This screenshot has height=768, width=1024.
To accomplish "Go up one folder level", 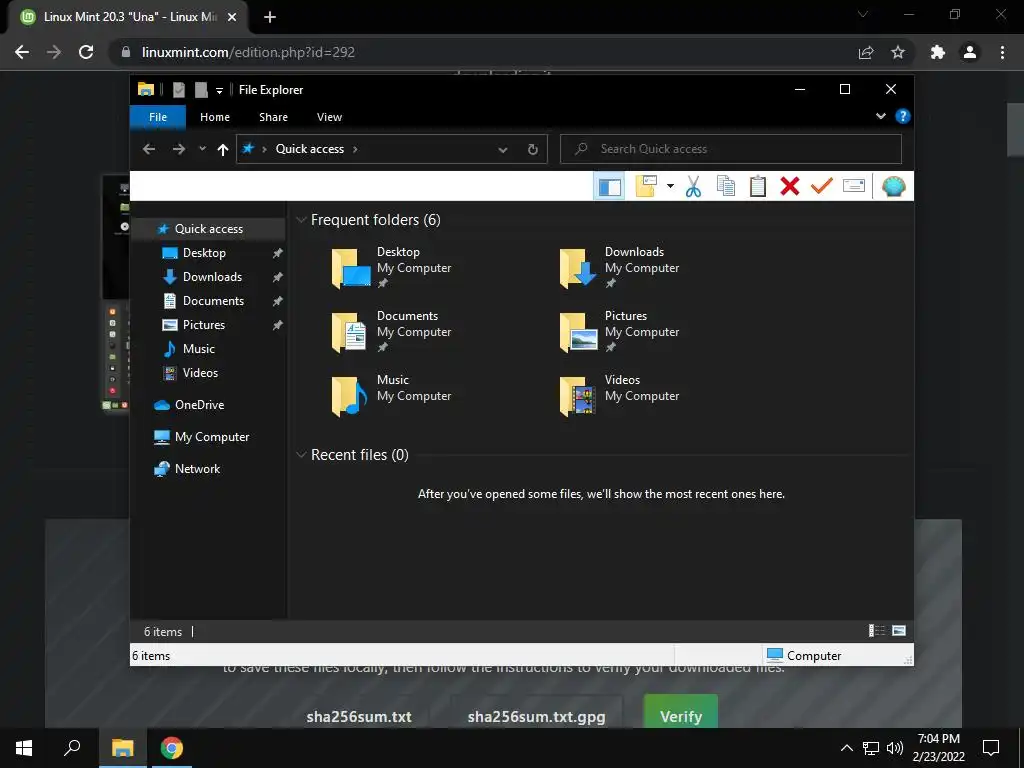I will [x=223, y=150].
